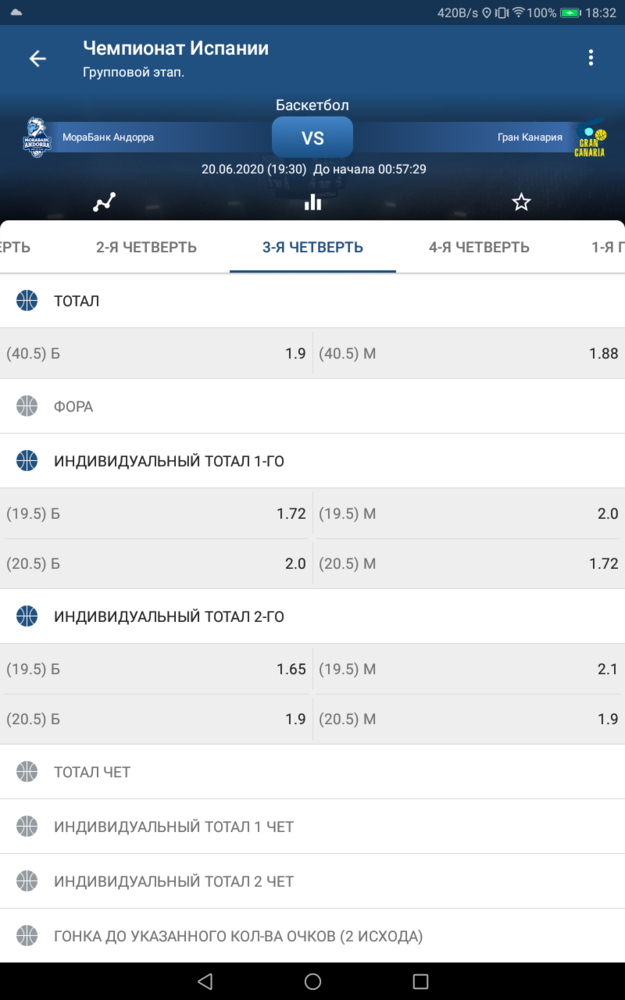Select total (40.5) М odds 1.88
Image resolution: width=625 pixels, height=1000 pixels.
469,353
